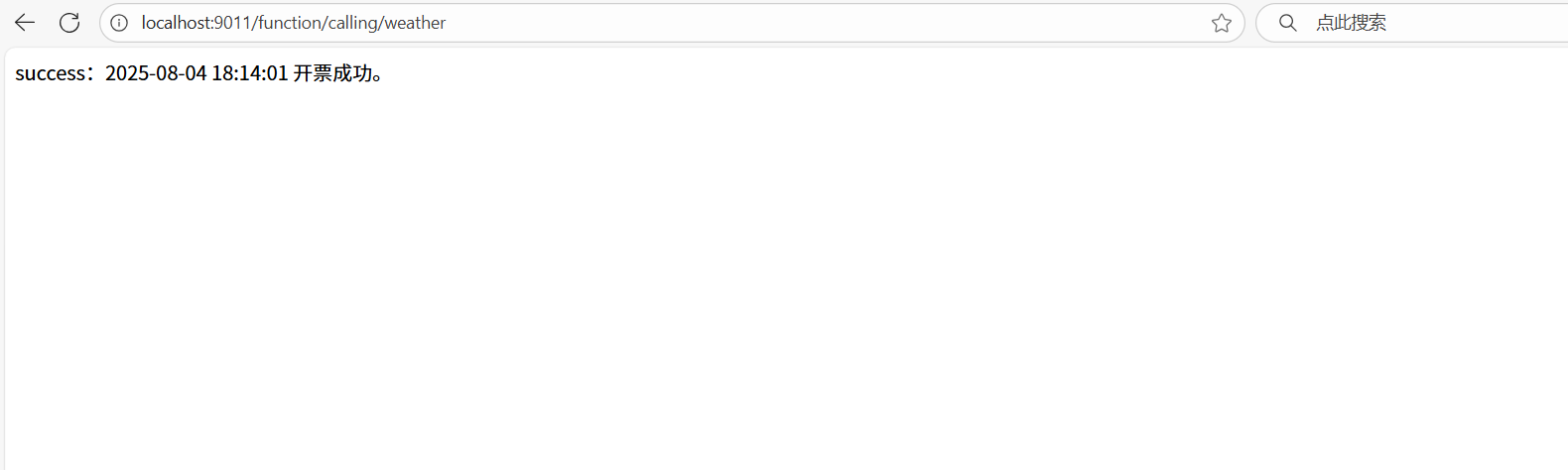Click the empty white page area below the text
The image size is (1568, 470).
click(x=784, y=278)
